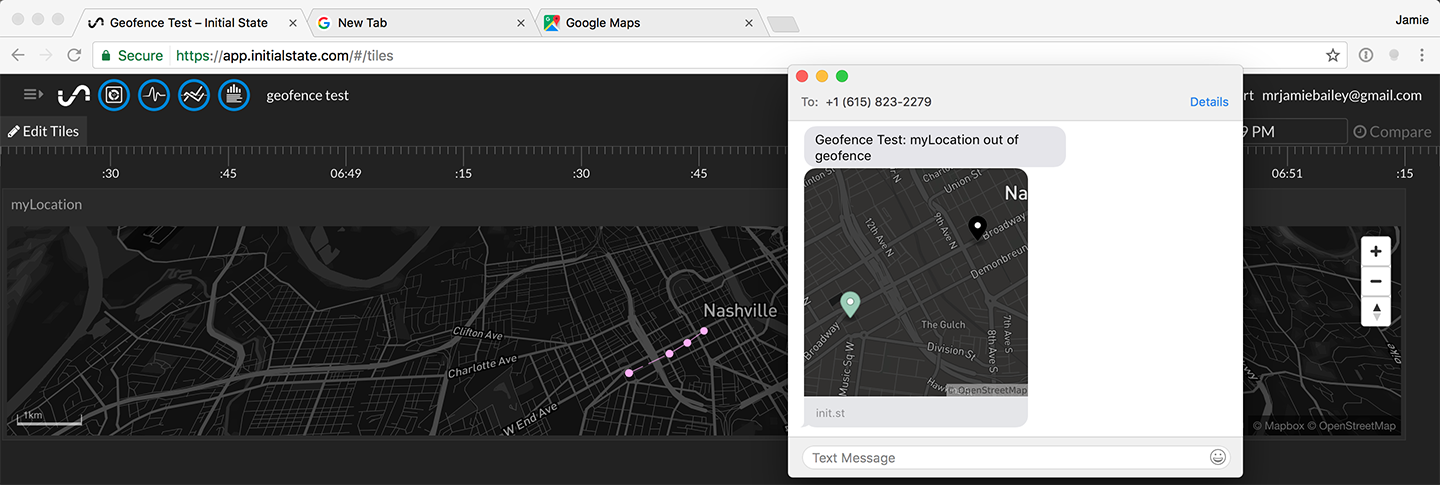Open Chrome's three-dot menu
This screenshot has height=485, width=1440.
1422,55
